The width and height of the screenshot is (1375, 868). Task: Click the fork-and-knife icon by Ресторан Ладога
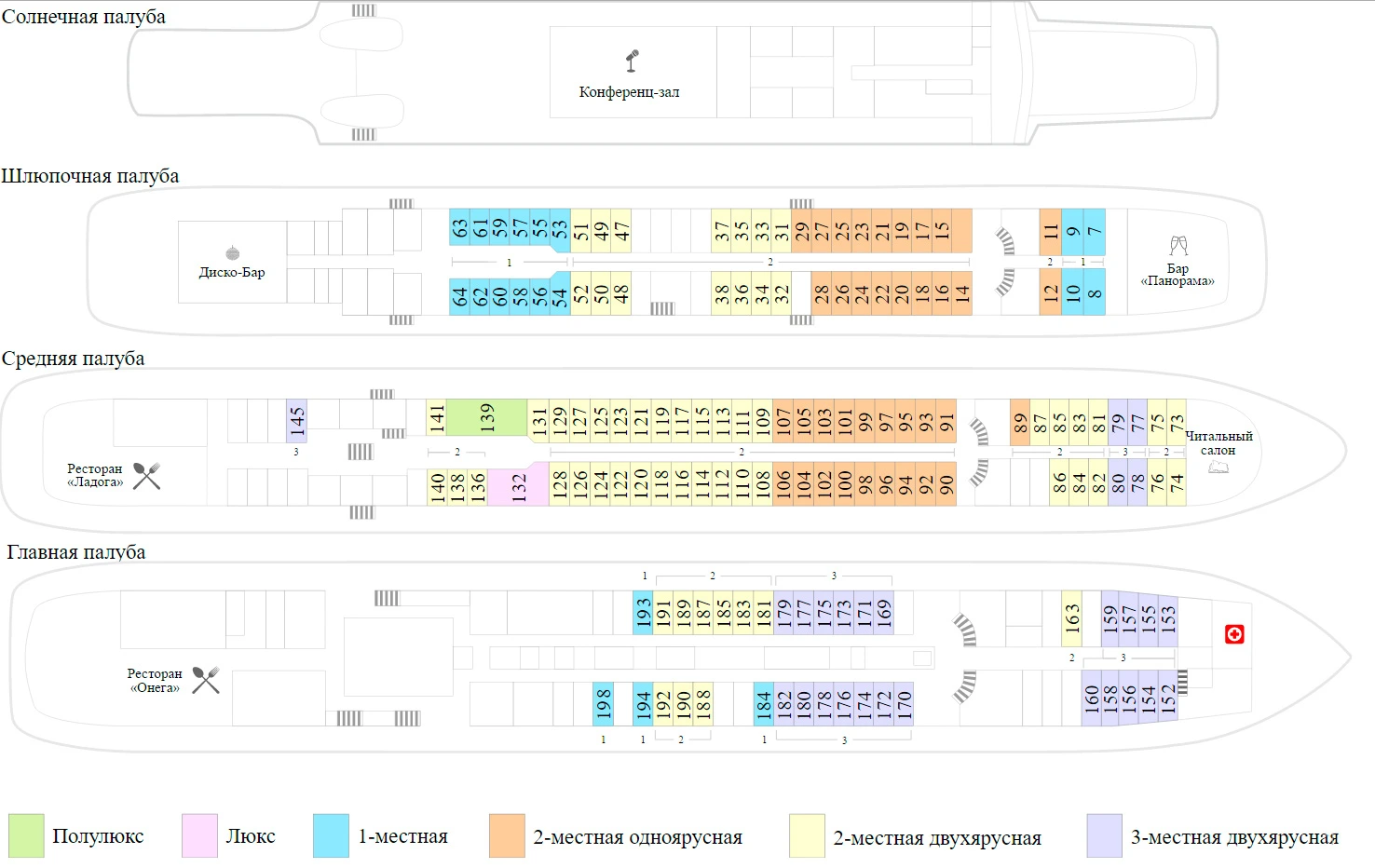(146, 476)
